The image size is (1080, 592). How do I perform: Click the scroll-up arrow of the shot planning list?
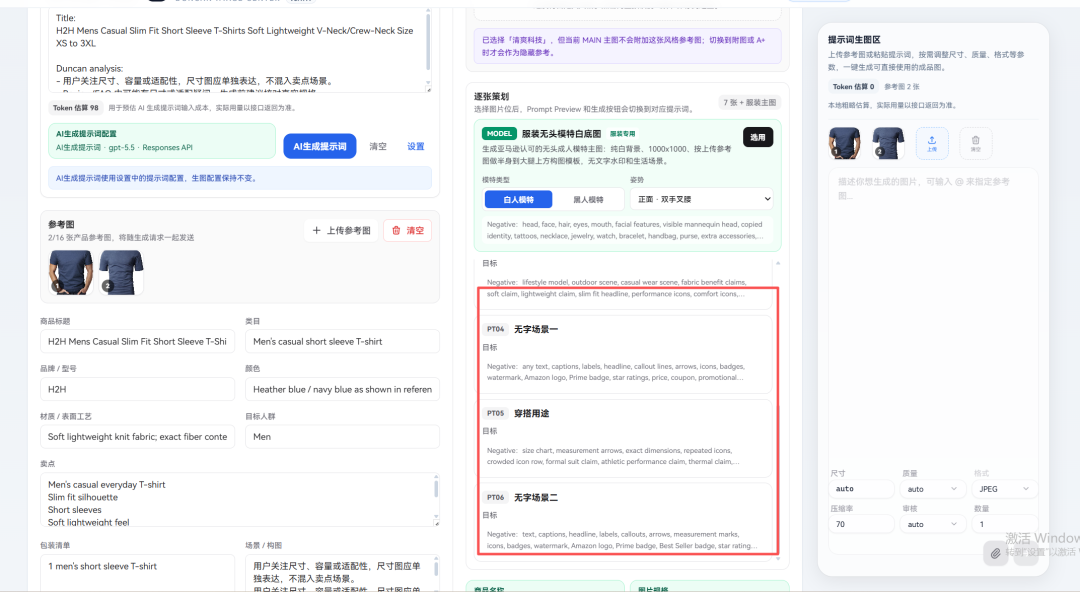(778, 263)
